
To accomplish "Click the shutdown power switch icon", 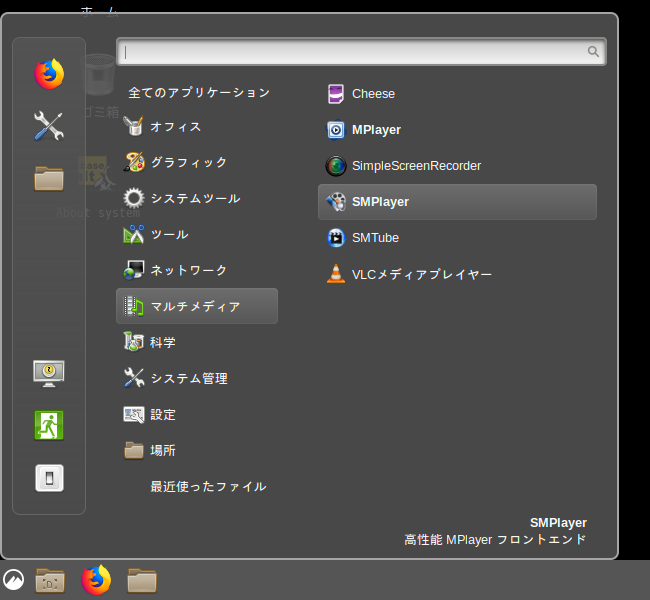I will 49,478.
